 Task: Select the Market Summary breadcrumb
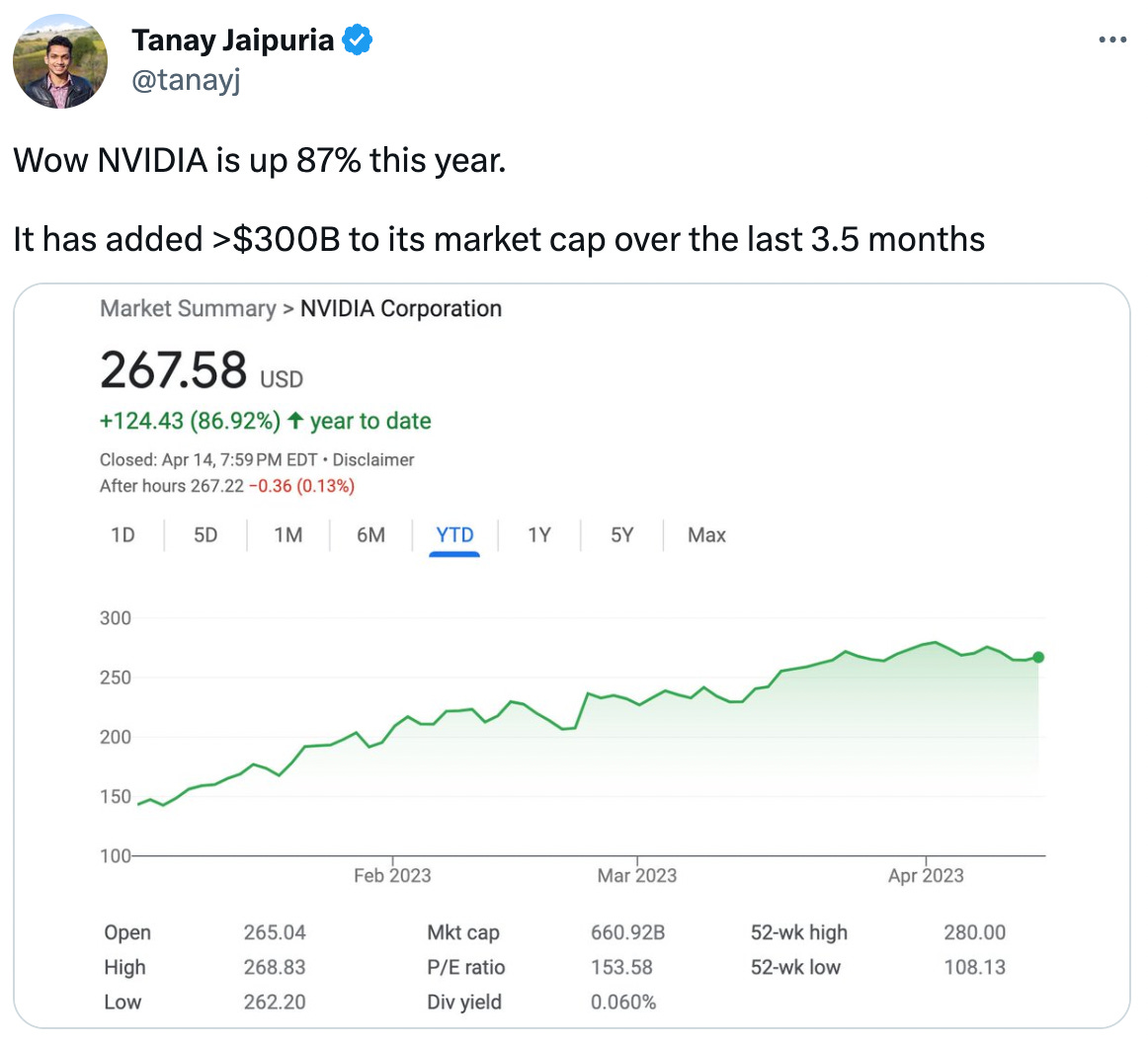(x=187, y=308)
